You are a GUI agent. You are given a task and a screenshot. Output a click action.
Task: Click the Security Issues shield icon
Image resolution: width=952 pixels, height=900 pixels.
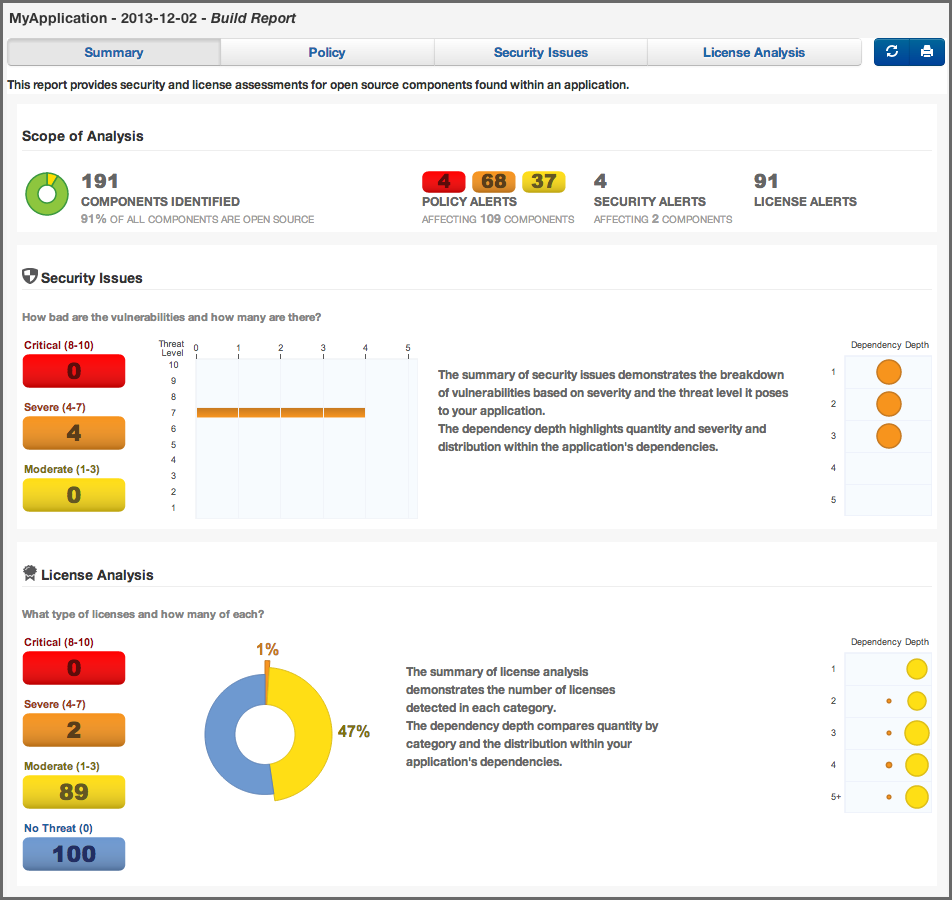click(28, 278)
